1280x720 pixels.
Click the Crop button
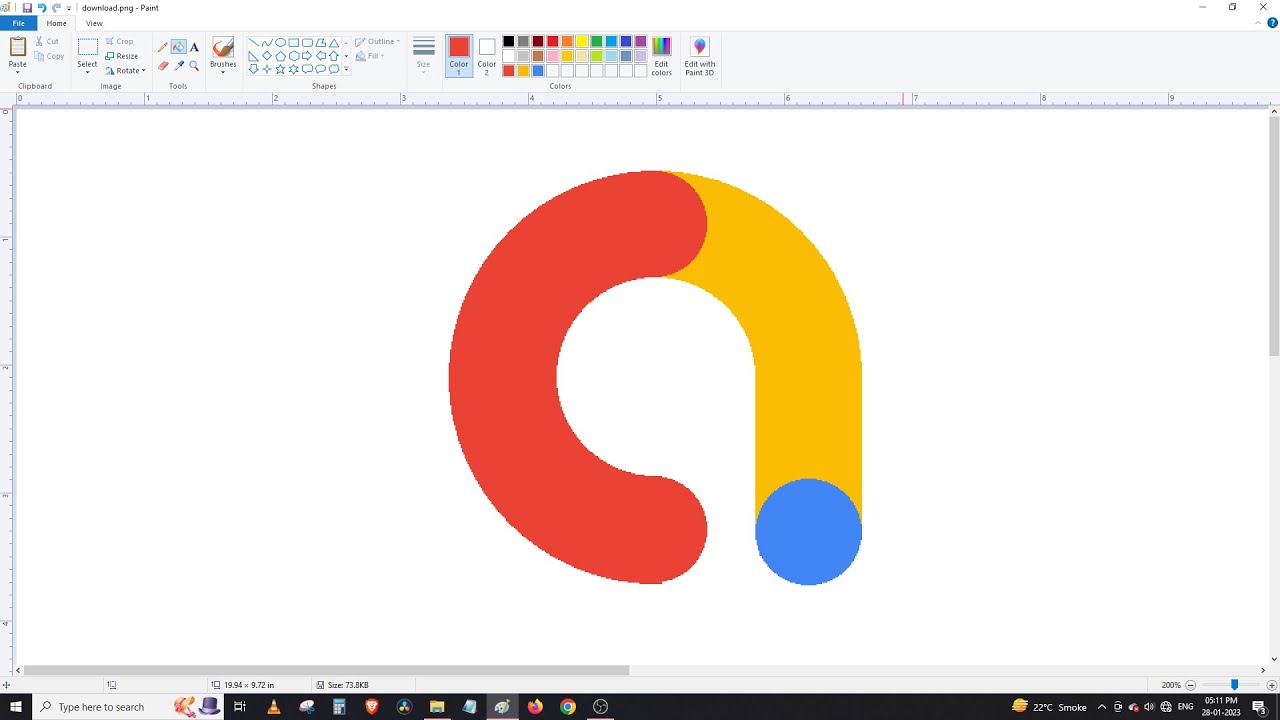click(120, 42)
